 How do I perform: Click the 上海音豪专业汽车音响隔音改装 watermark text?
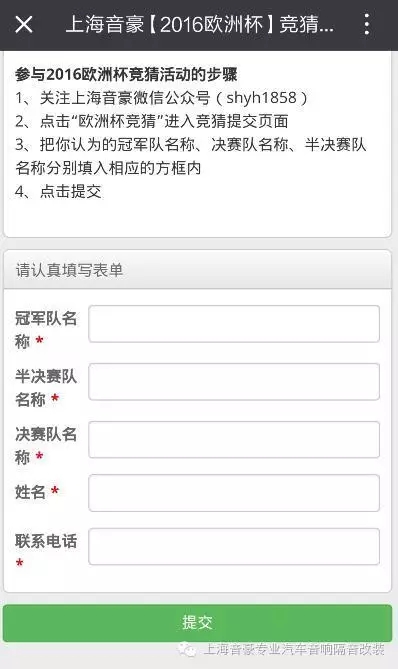[x=294, y=650]
